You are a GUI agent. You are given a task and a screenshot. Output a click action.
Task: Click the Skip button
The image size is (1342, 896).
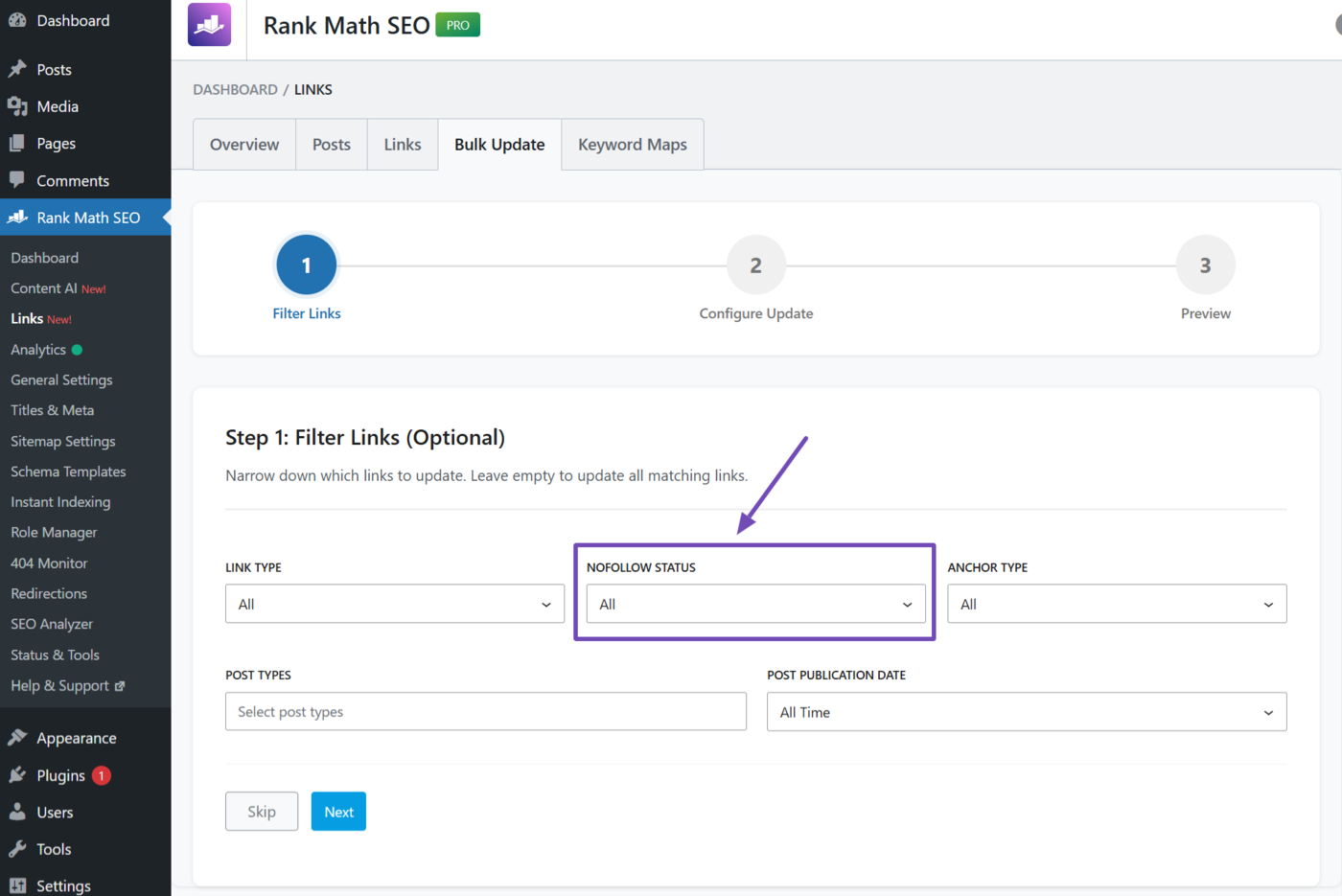click(261, 811)
